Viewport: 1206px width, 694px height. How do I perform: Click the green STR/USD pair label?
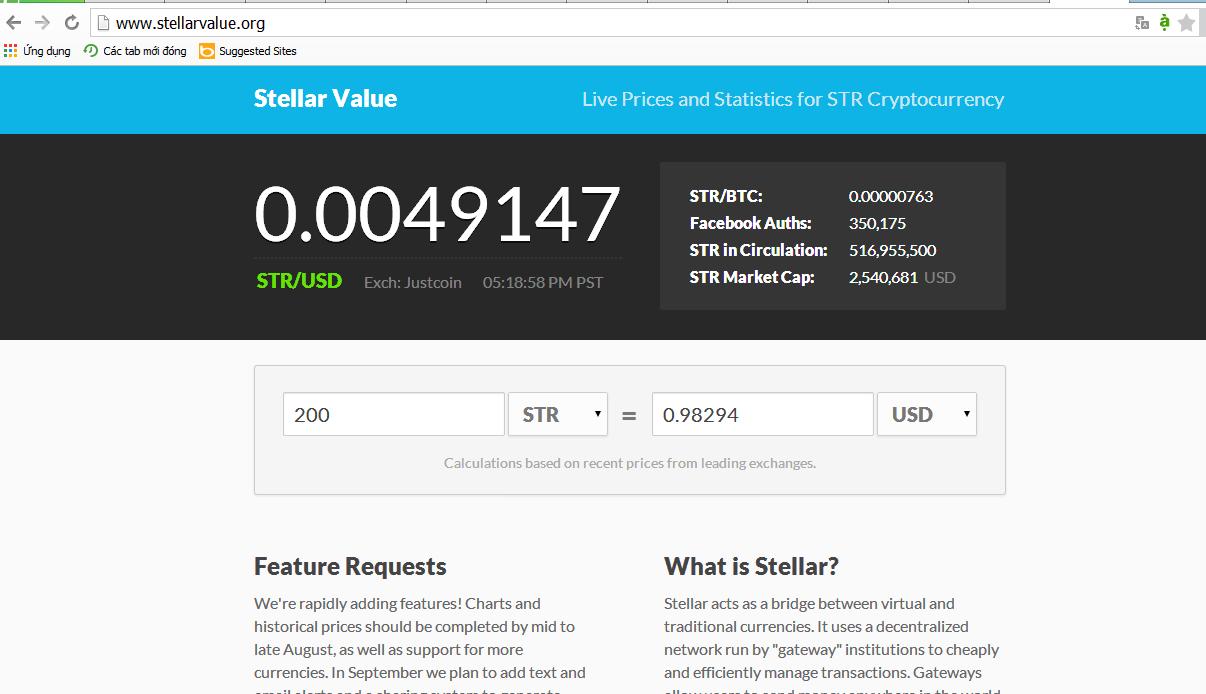coord(299,281)
